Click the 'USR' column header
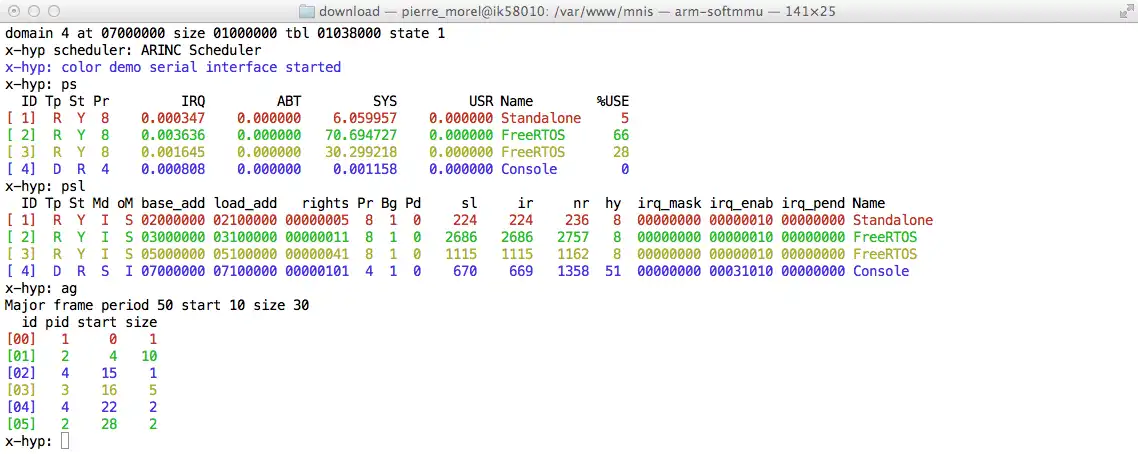1138x454 pixels. point(481,101)
